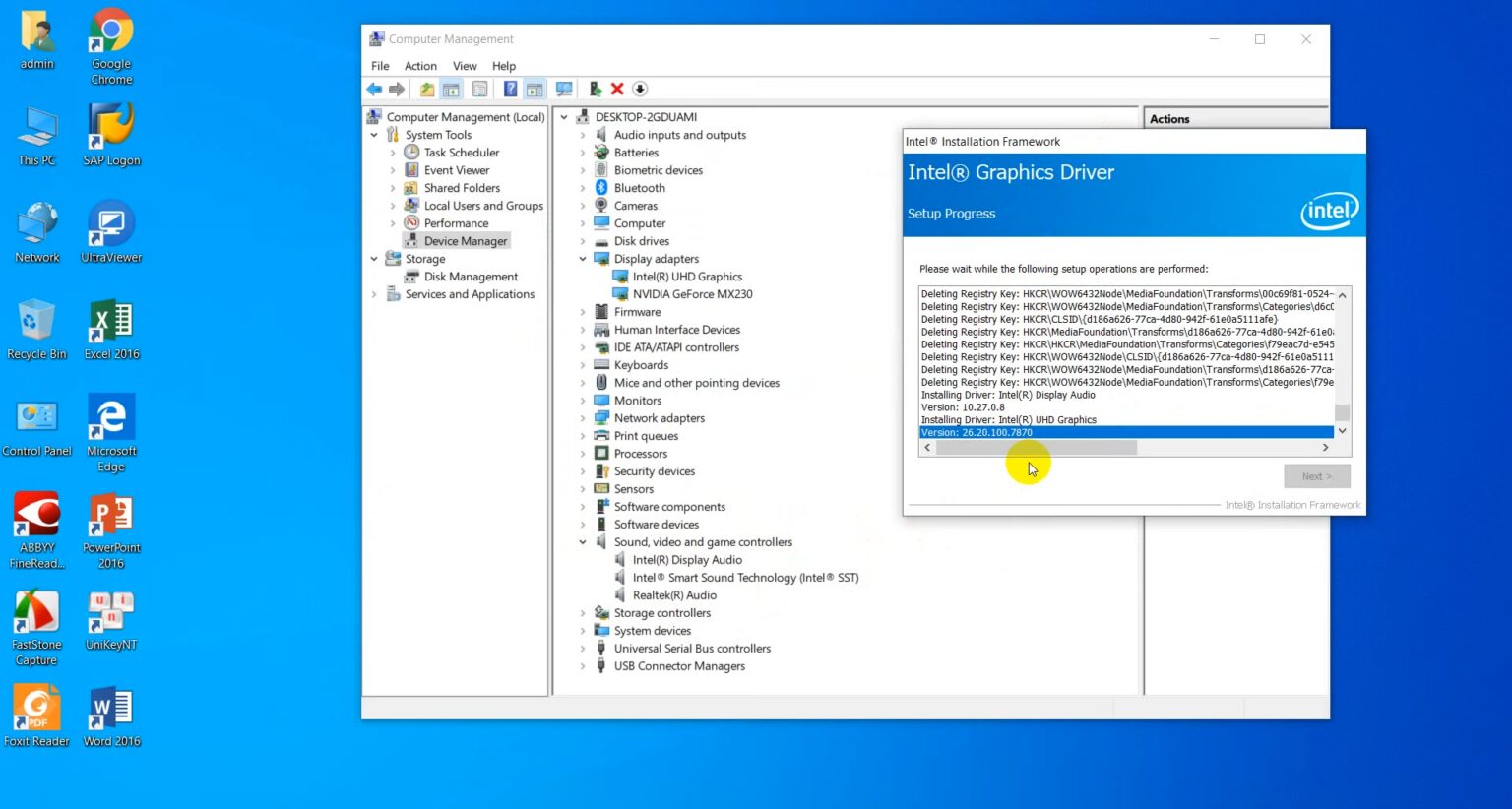Viewport: 1512px width, 809px height.
Task: Collapse the Display adapters category
Action: (x=583, y=259)
